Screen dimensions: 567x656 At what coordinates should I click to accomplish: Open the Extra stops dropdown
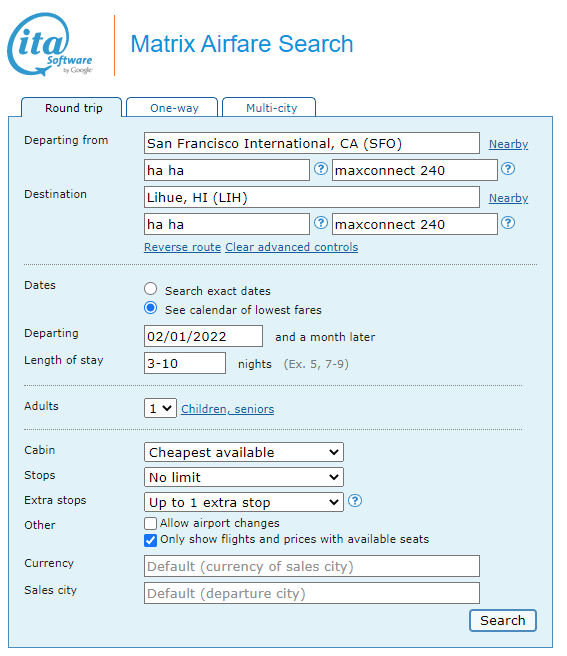click(244, 502)
